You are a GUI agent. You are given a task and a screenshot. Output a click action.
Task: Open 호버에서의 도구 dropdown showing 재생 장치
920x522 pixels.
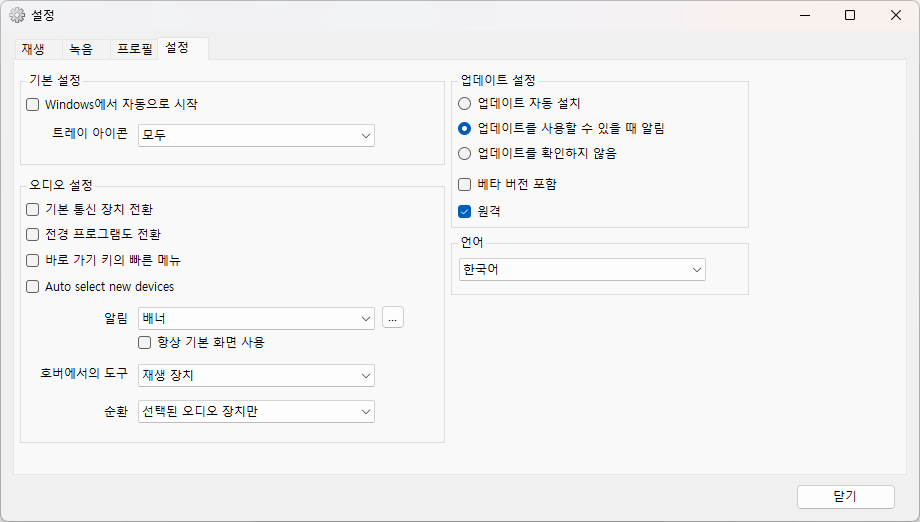tap(256, 375)
